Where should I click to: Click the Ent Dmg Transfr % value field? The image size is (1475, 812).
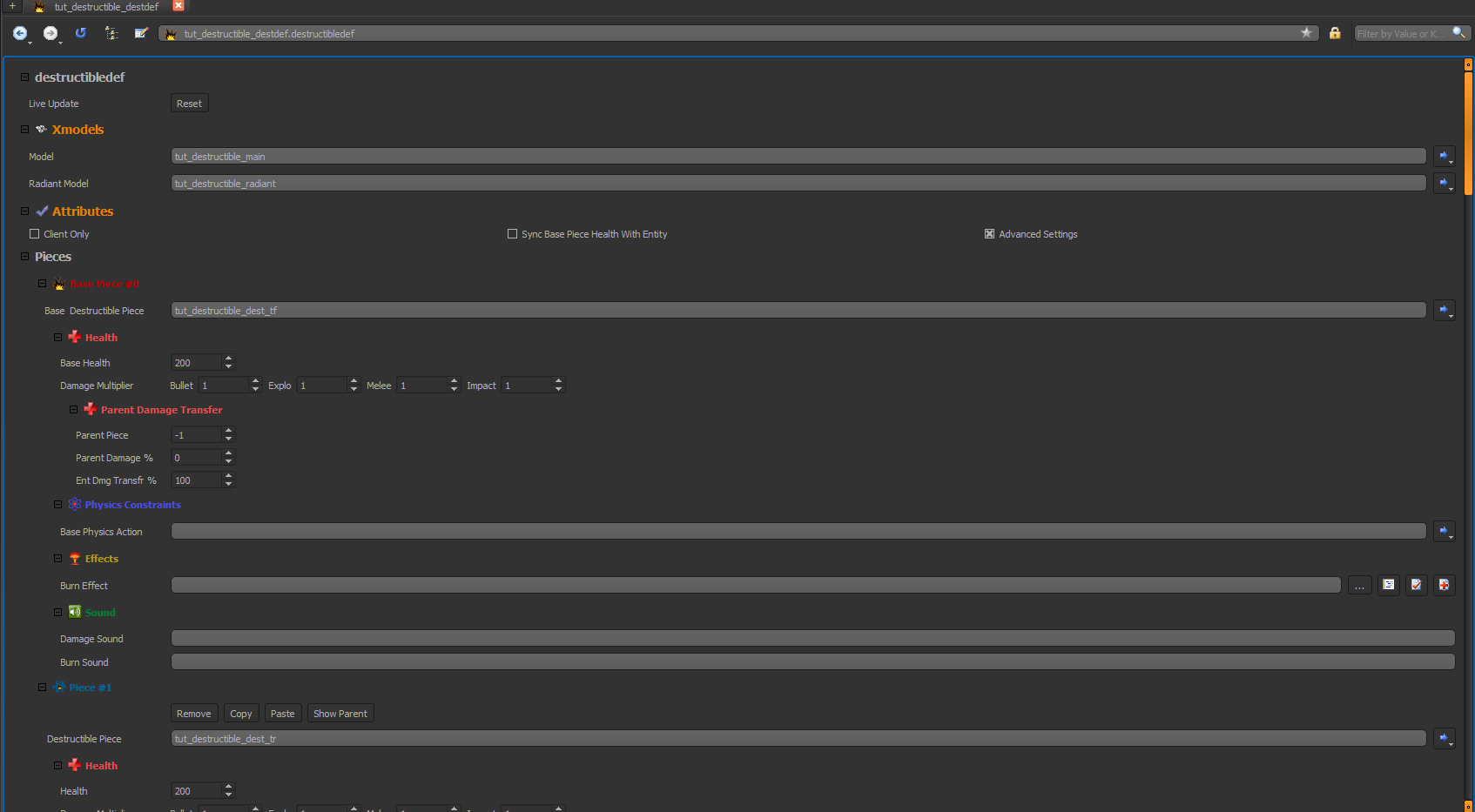point(197,480)
